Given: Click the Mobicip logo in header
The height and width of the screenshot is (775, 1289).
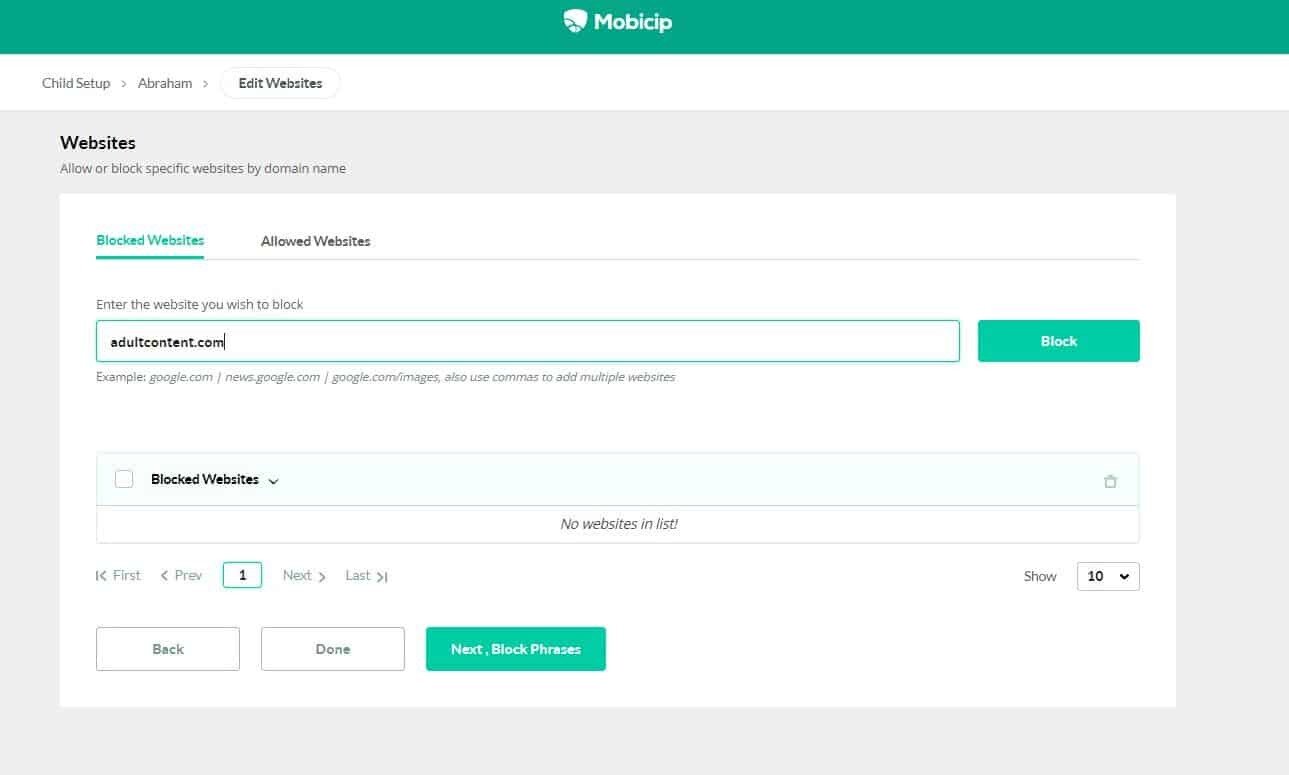Looking at the screenshot, I should (x=618, y=21).
